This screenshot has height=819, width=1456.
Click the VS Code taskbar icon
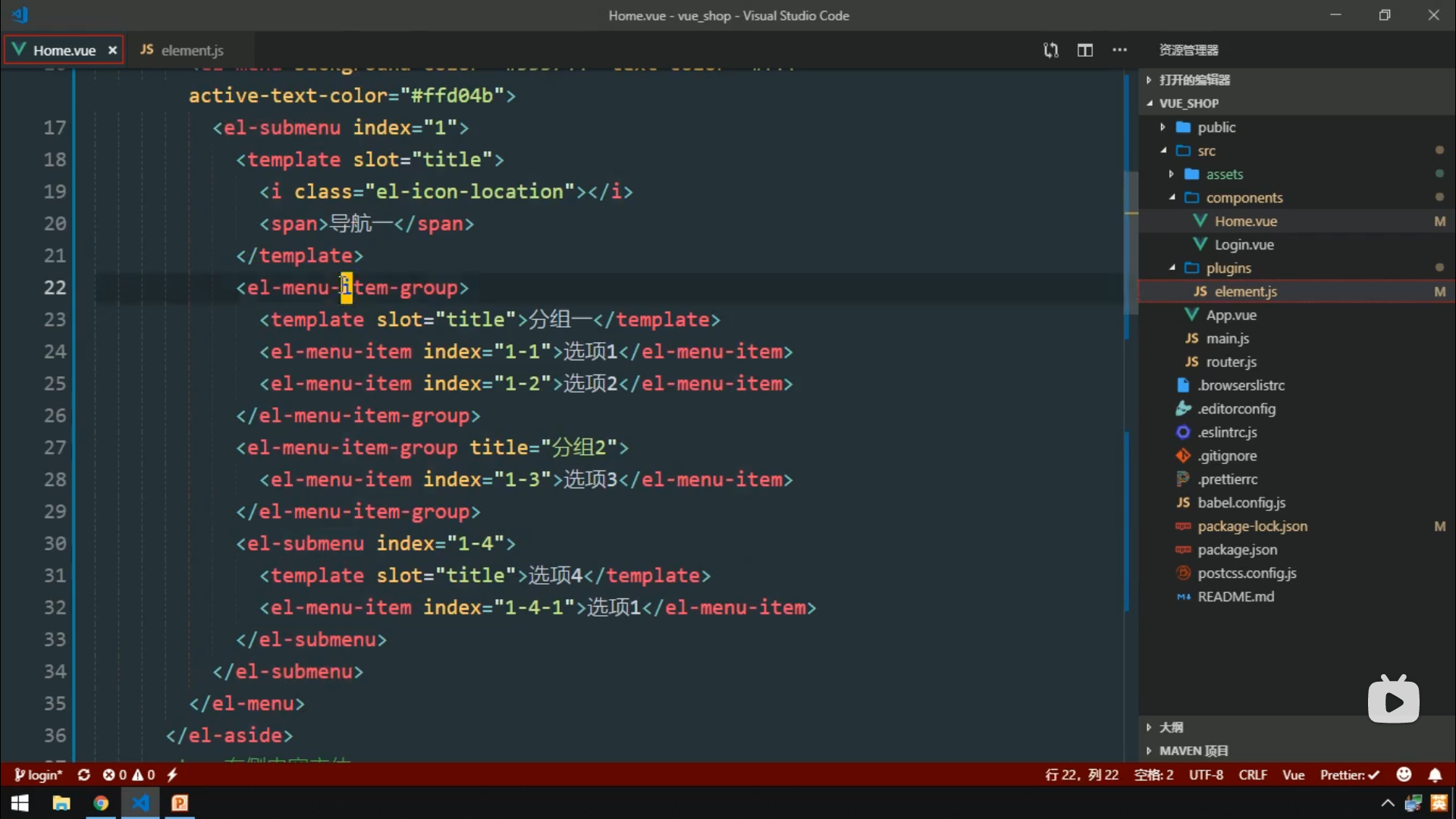tap(140, 803)
